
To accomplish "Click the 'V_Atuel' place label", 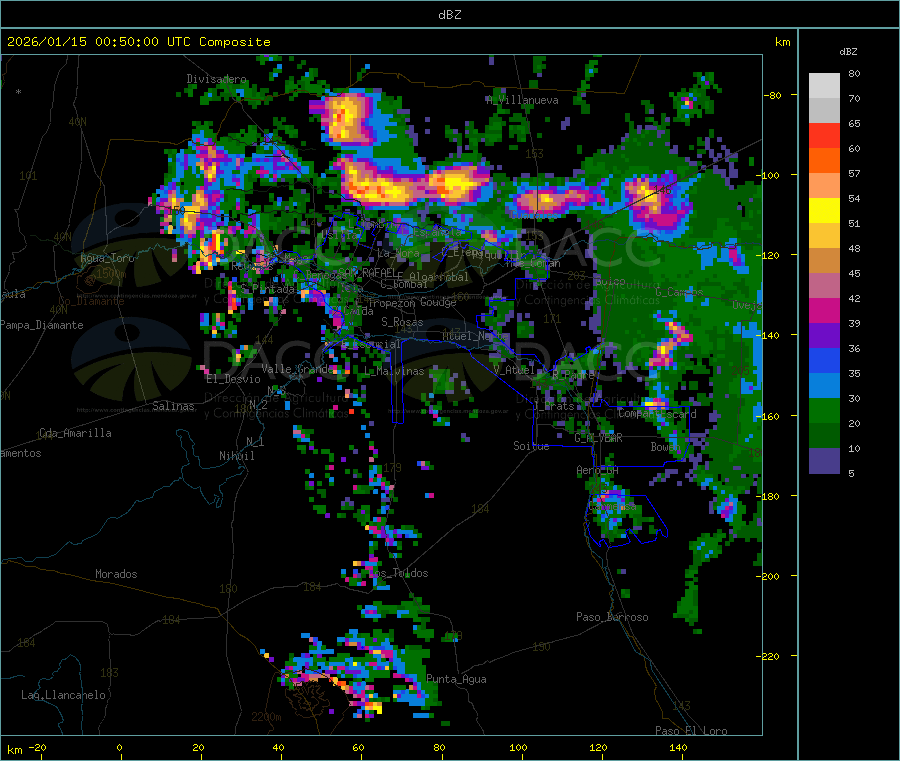I will coord(514,370).
